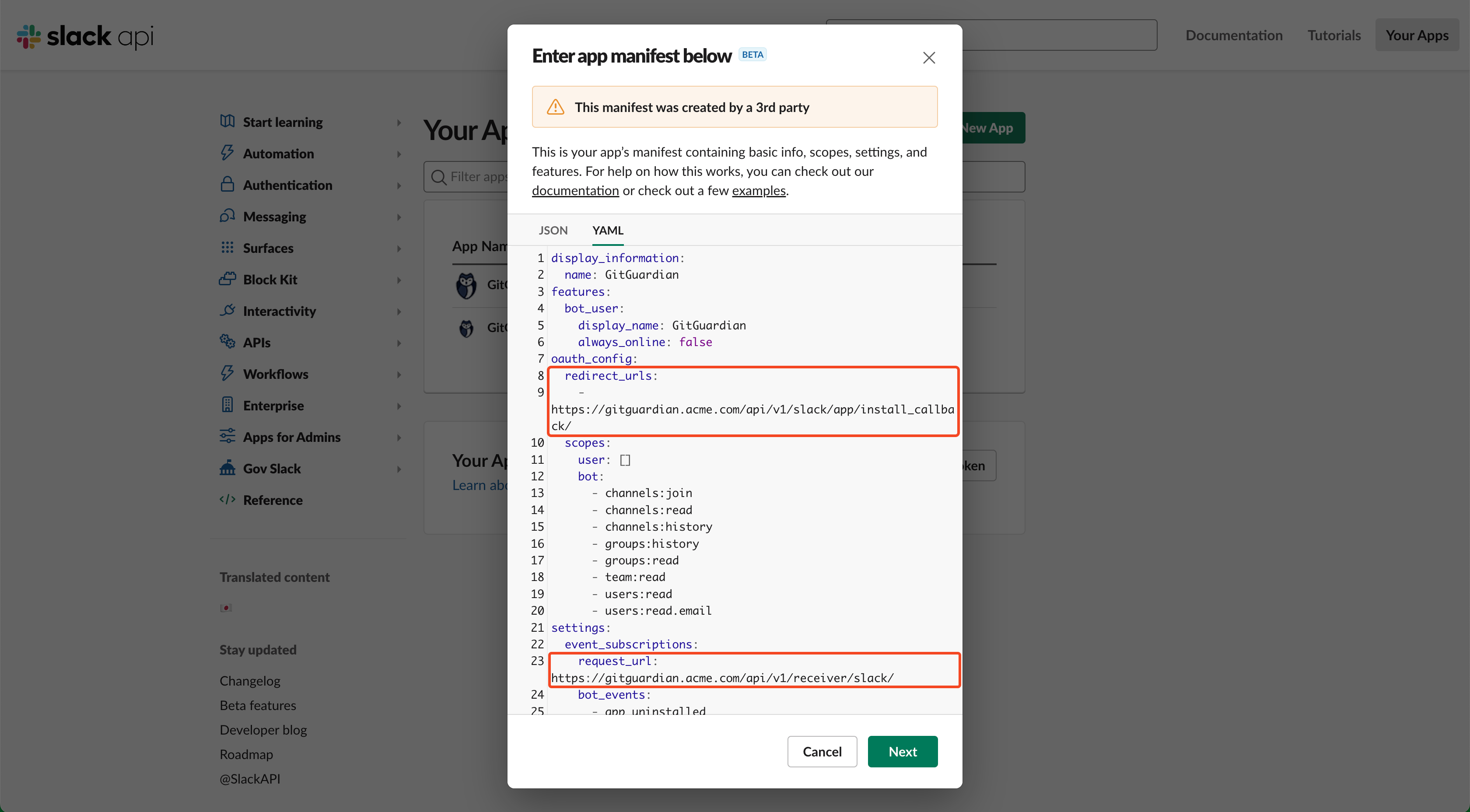Image resolution: width=1470 pixels, height=812 pixels.
Task: Click the Automation lightning icon
Action: (x=227, y=153)
